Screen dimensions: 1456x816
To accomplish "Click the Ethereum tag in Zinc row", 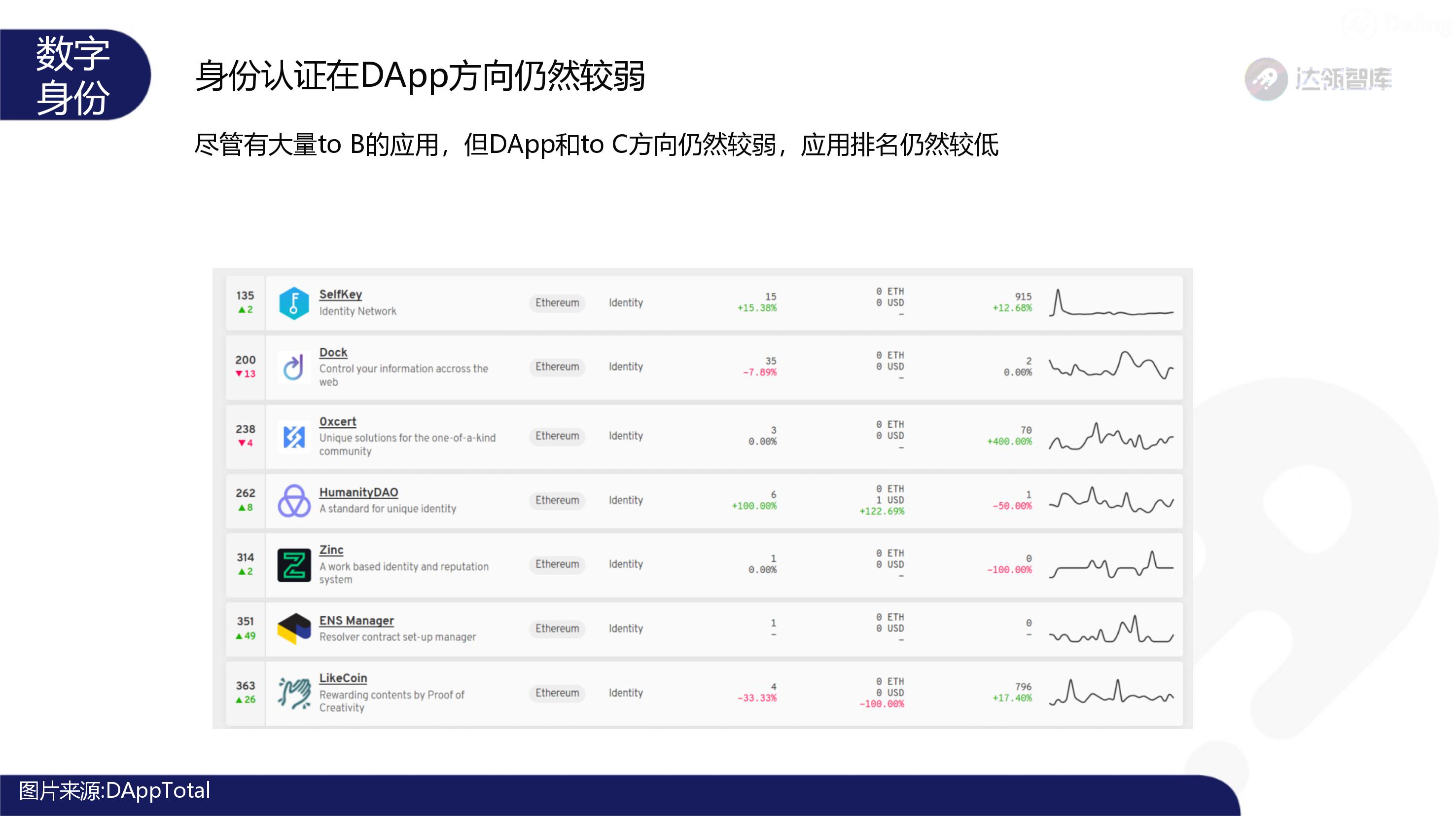I will pos(557,564).
